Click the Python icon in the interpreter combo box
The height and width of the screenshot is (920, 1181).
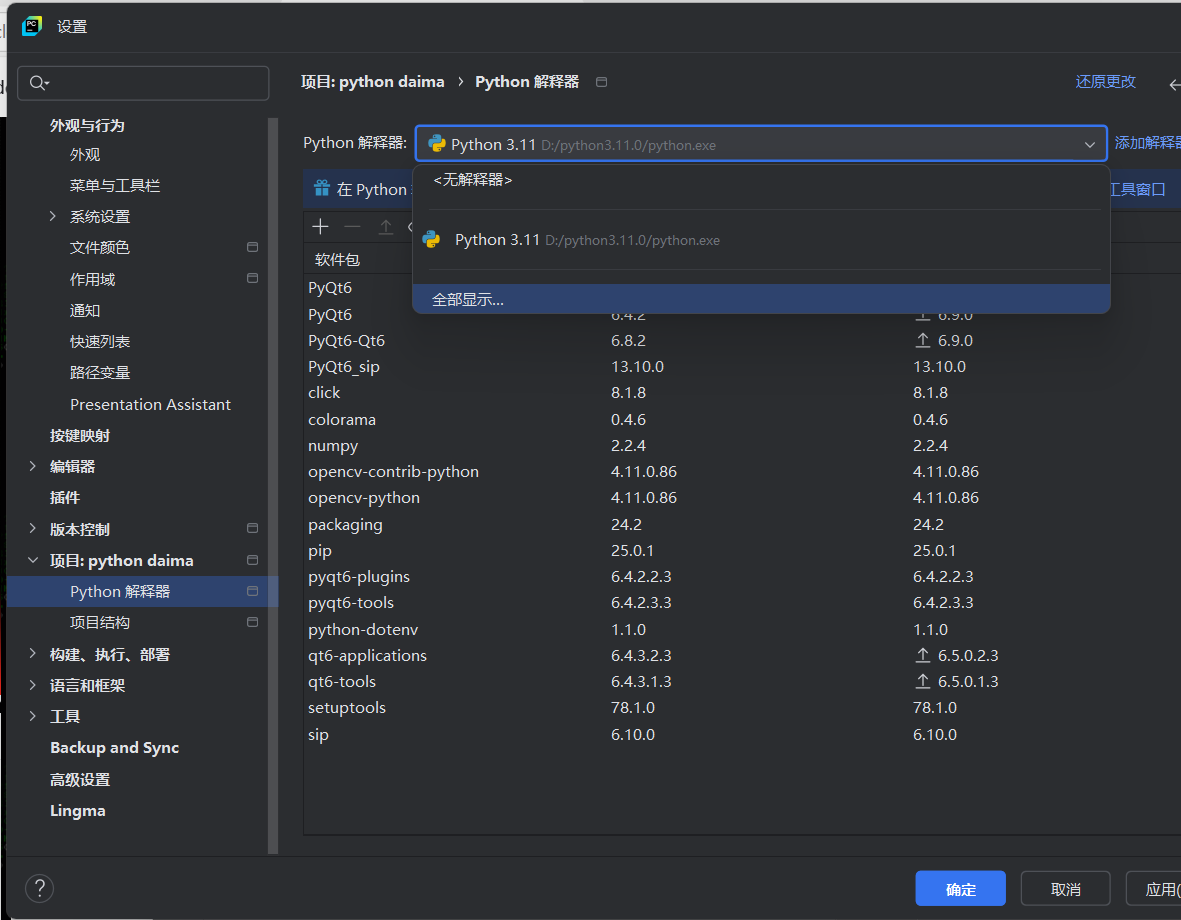point(436,143)
